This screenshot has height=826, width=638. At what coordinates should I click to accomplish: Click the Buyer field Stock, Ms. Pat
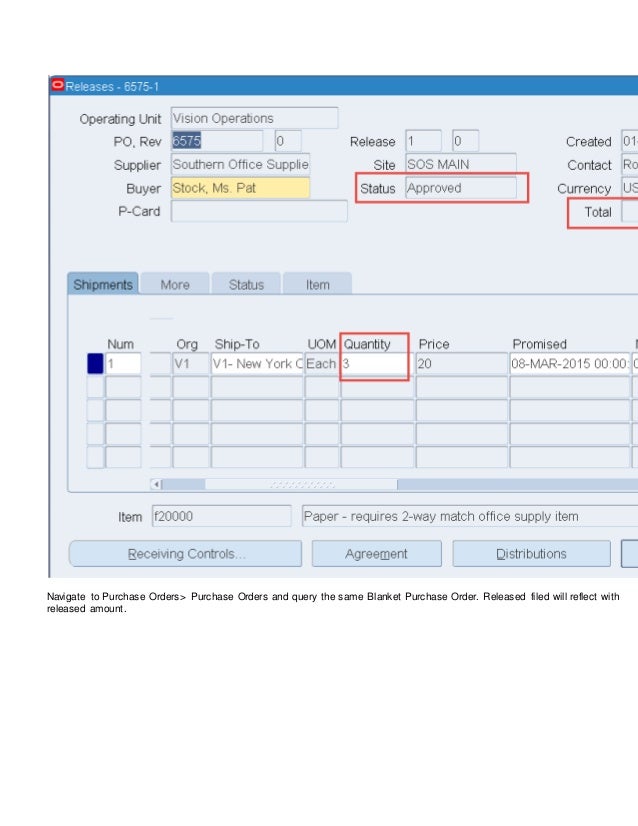pos(240,188)
